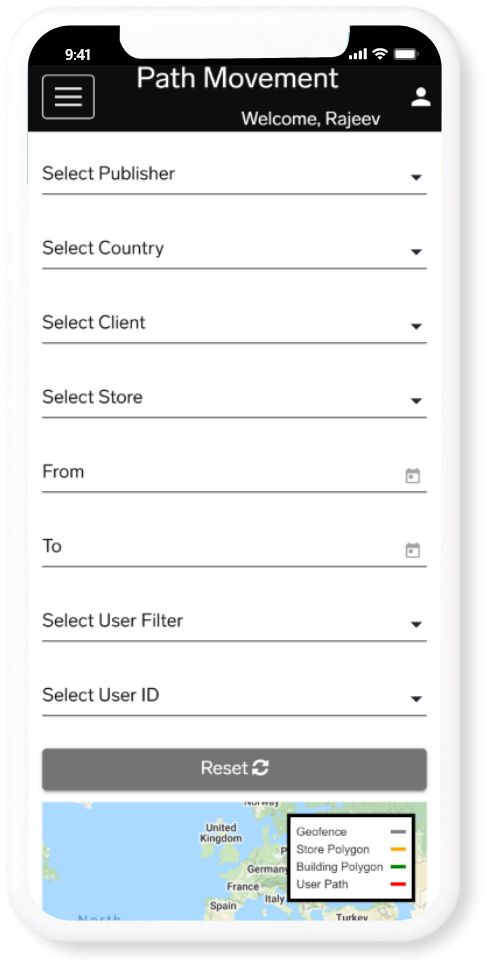This screenshot has width=490, height=970.
Task: Click United Kingdom on the map
Action: 221,833
